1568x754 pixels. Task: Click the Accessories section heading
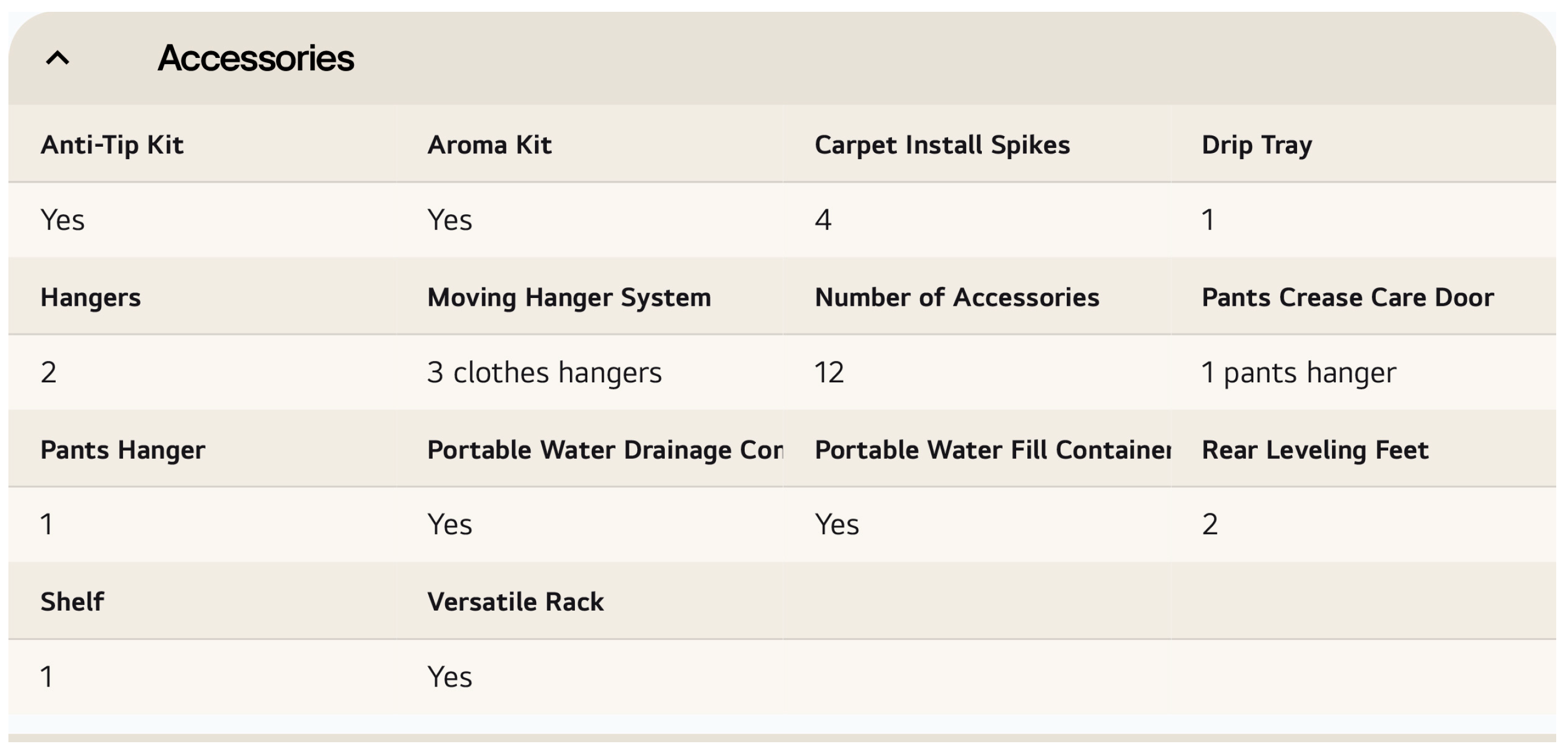[x=256, y=58]
